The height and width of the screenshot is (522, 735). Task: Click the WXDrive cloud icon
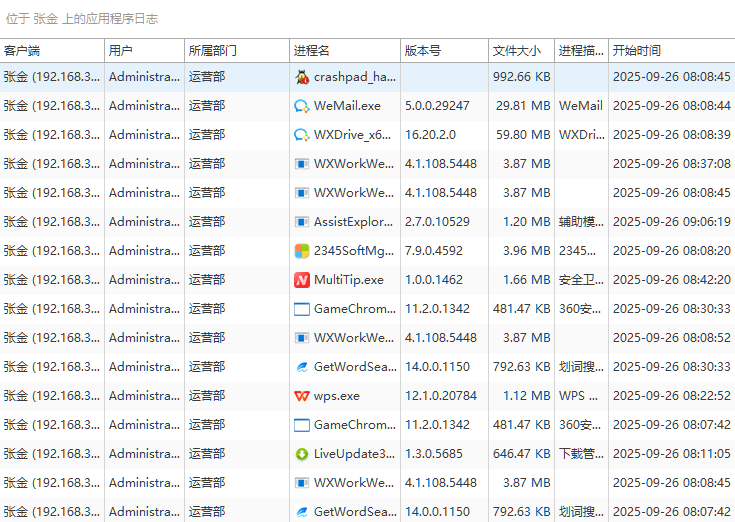(302, 135)
